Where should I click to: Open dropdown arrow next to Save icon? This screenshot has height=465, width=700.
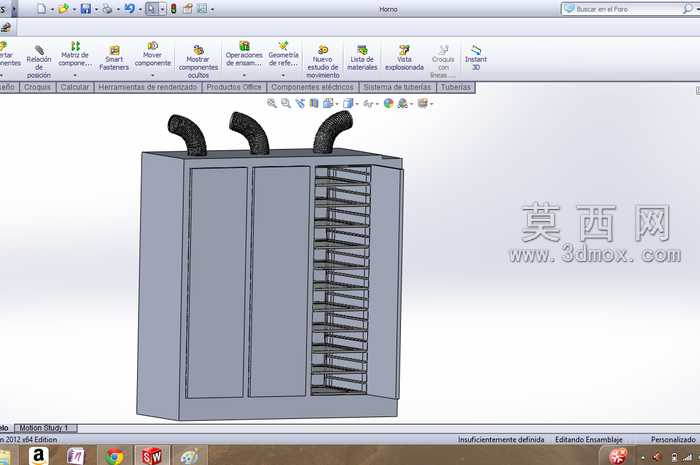pos(96,9)
